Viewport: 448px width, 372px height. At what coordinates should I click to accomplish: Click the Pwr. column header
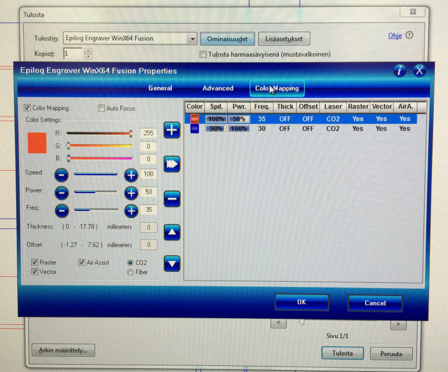(239, 107)
